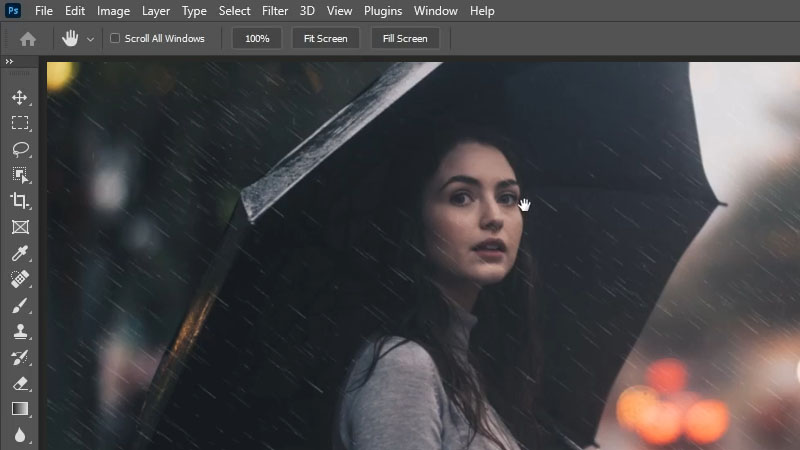Select the History Brush tool
This screenshot has height=450, width=800.
click(20, 357)
